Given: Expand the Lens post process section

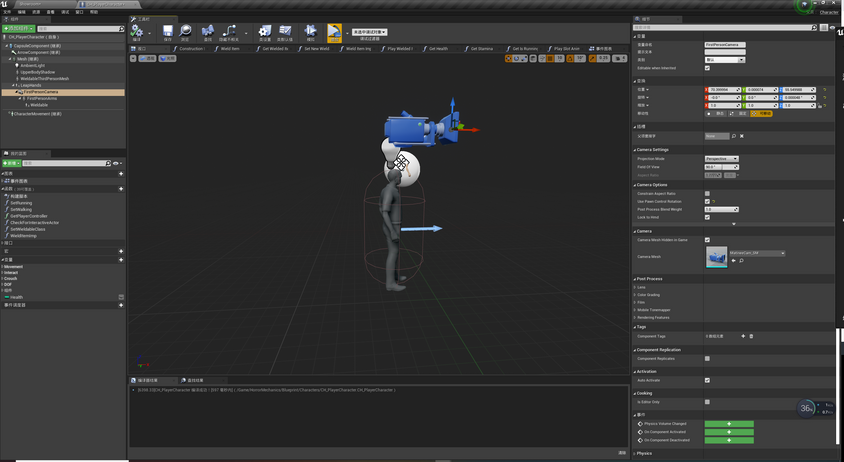Looking at the screenshot, I should (x=641, y=287).
